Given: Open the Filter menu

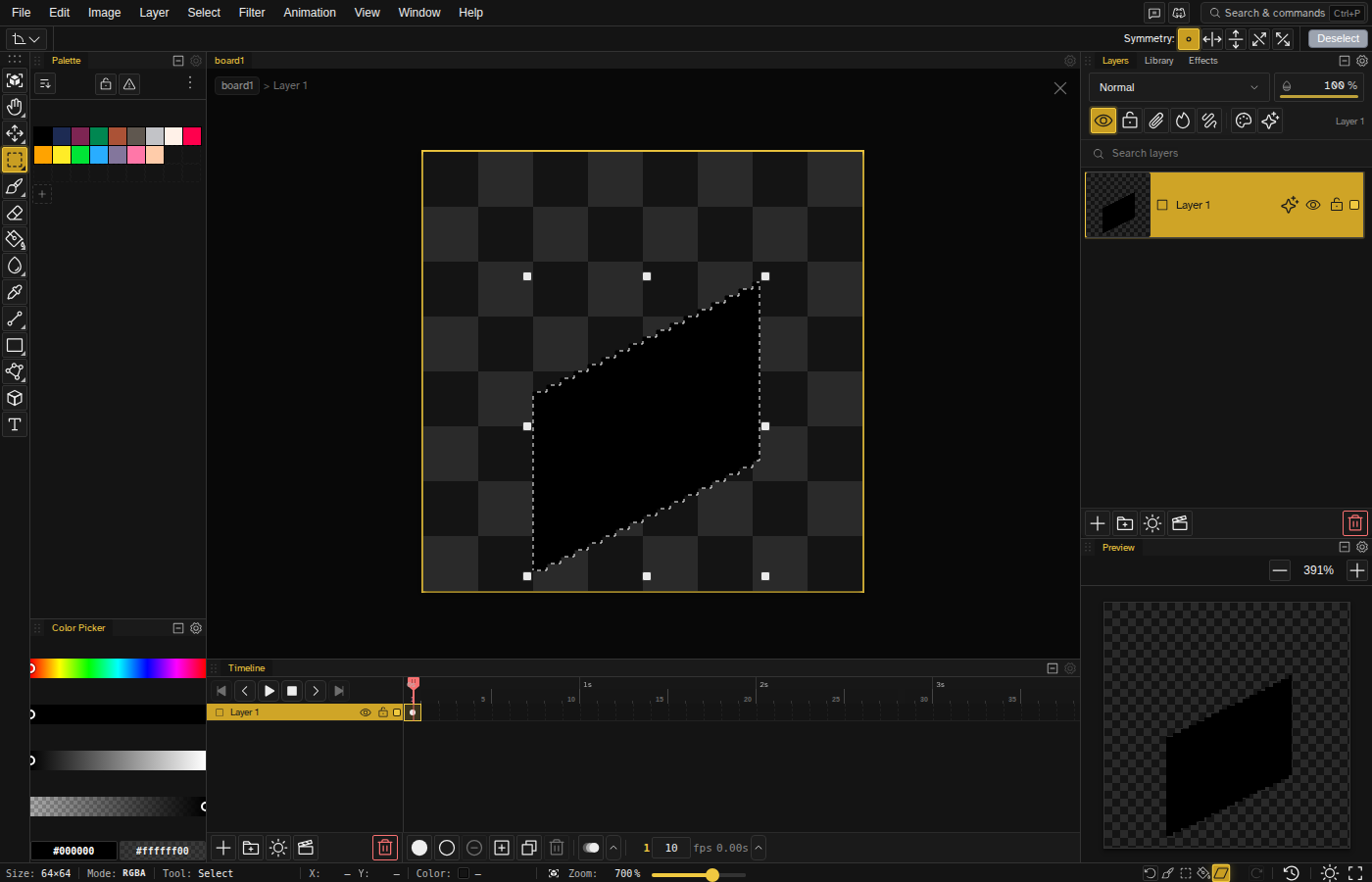Looking at the screenshot, I should [252, 13].
